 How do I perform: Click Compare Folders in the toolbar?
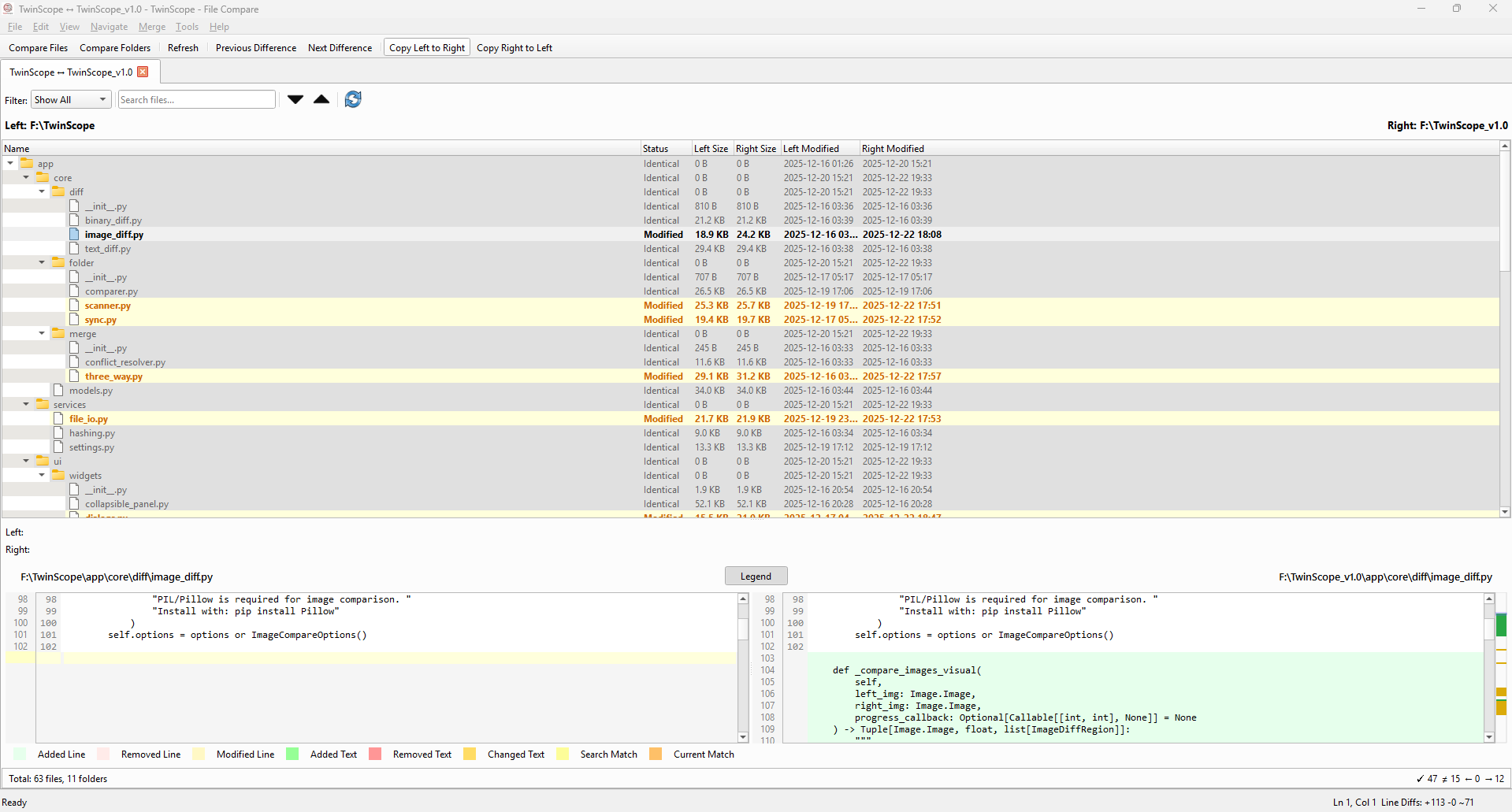coord(115,48)
